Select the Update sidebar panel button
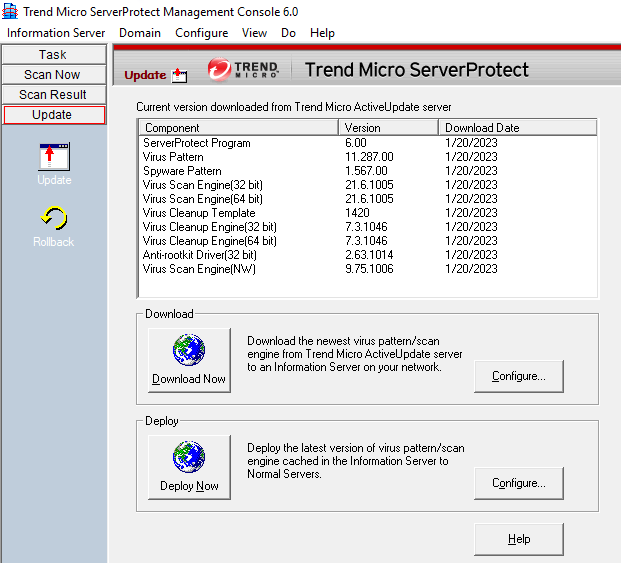621x563 pixels. point(54,115)
